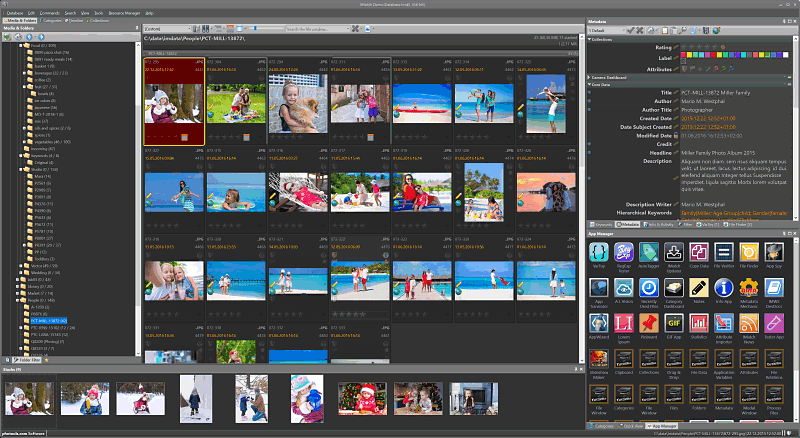The image size is (800, 438).
Task: Collapse the Core Data section
Action: tap(590, 85)
